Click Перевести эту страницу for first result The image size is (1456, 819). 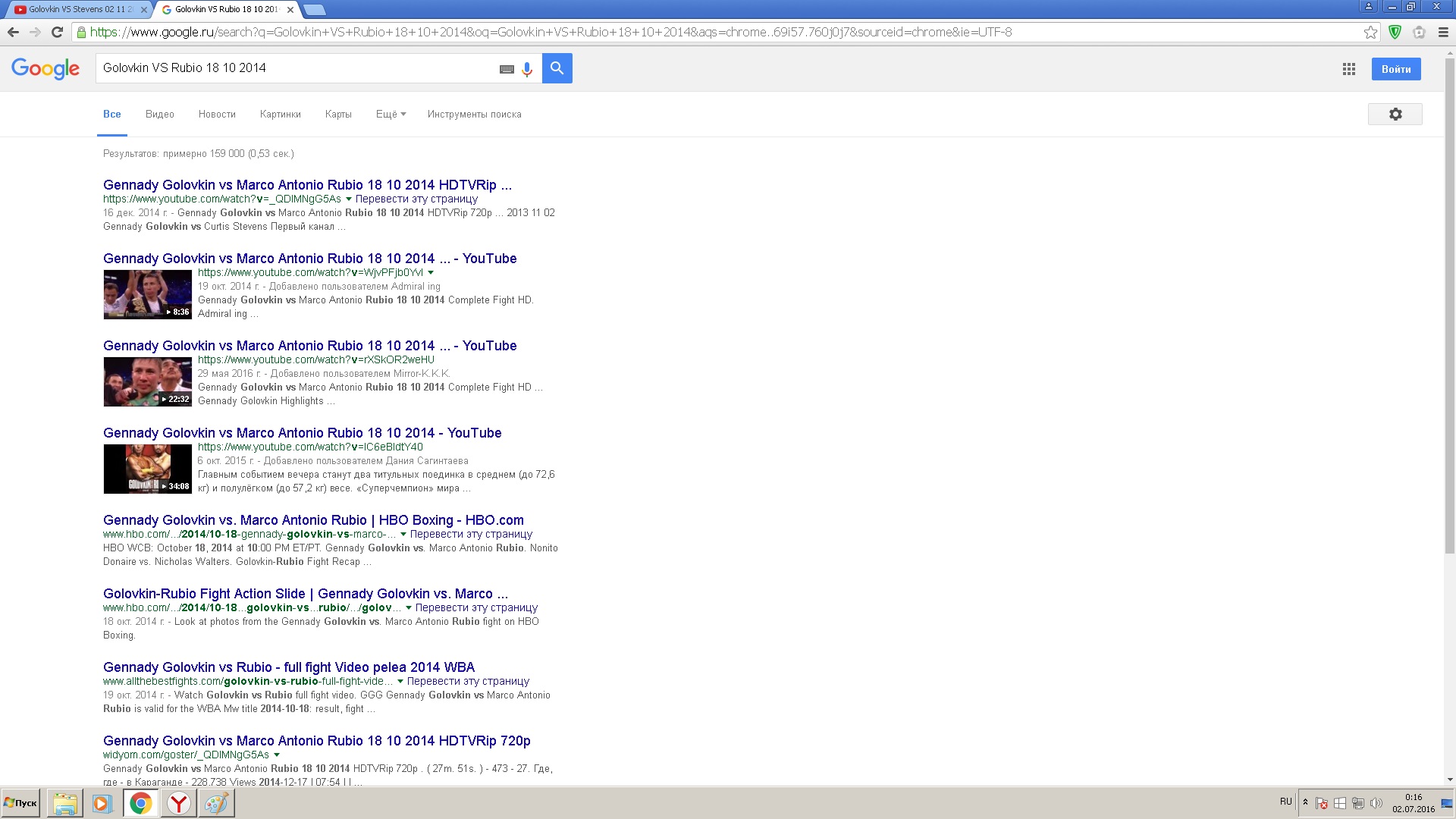tap(416, 199)
